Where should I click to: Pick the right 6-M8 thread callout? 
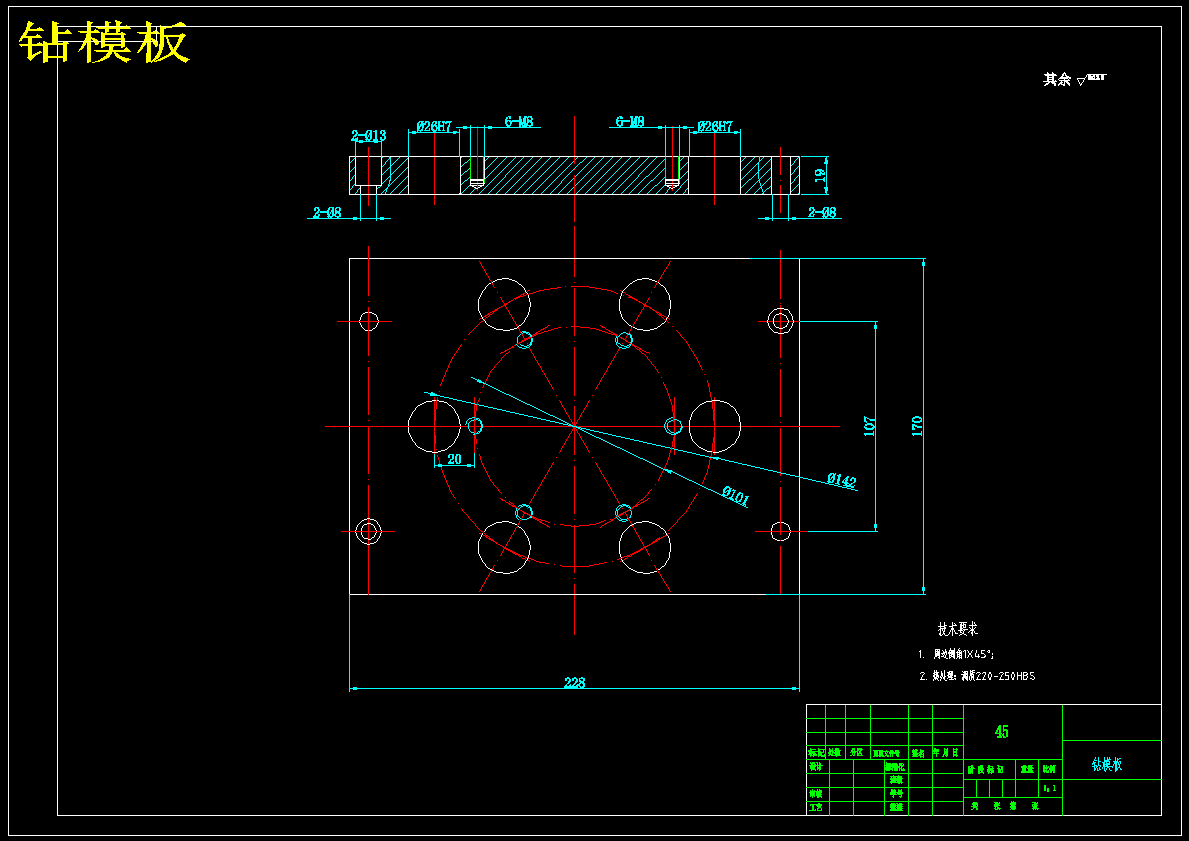point(630,121)
